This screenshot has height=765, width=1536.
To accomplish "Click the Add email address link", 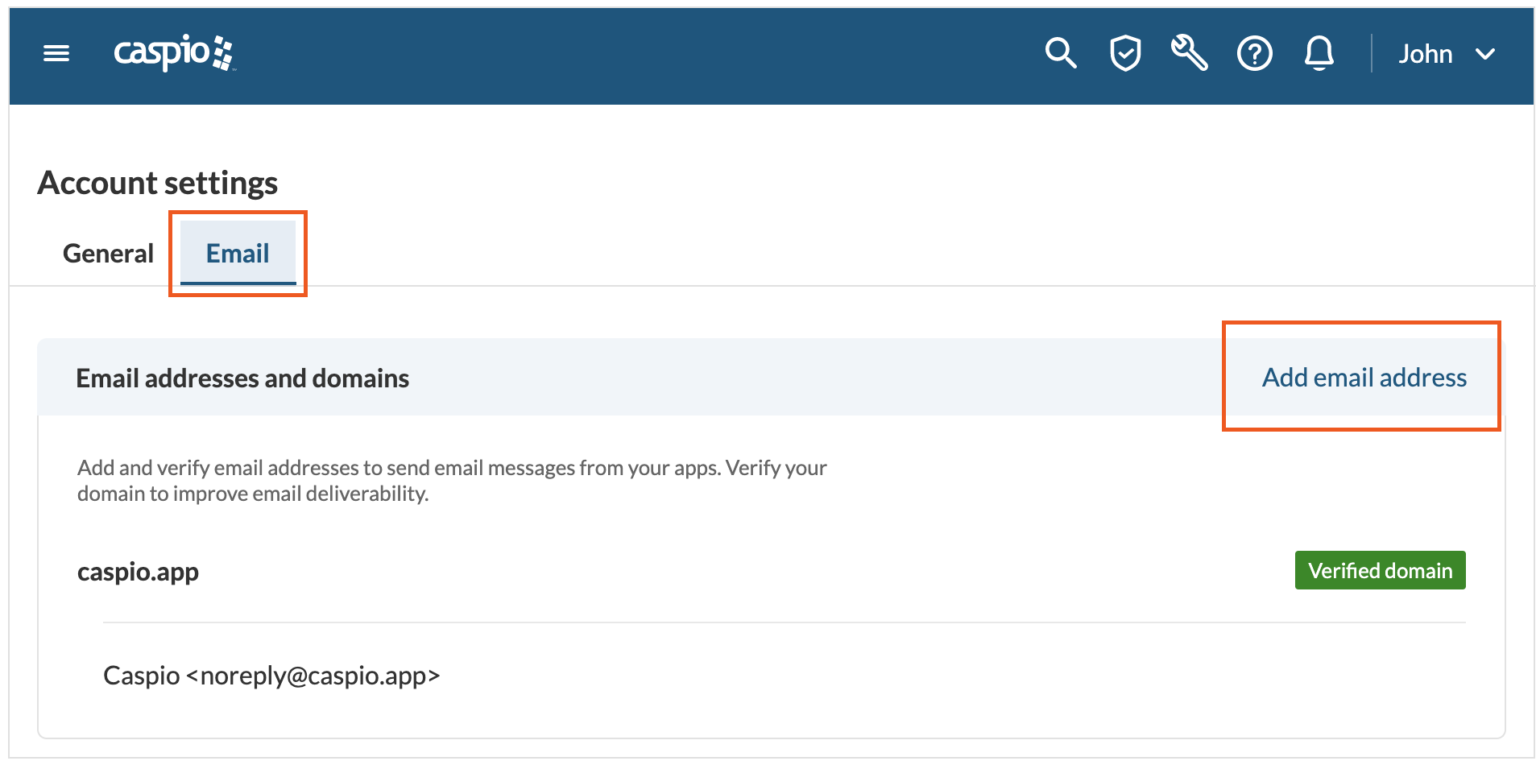I will (1363, 377).
